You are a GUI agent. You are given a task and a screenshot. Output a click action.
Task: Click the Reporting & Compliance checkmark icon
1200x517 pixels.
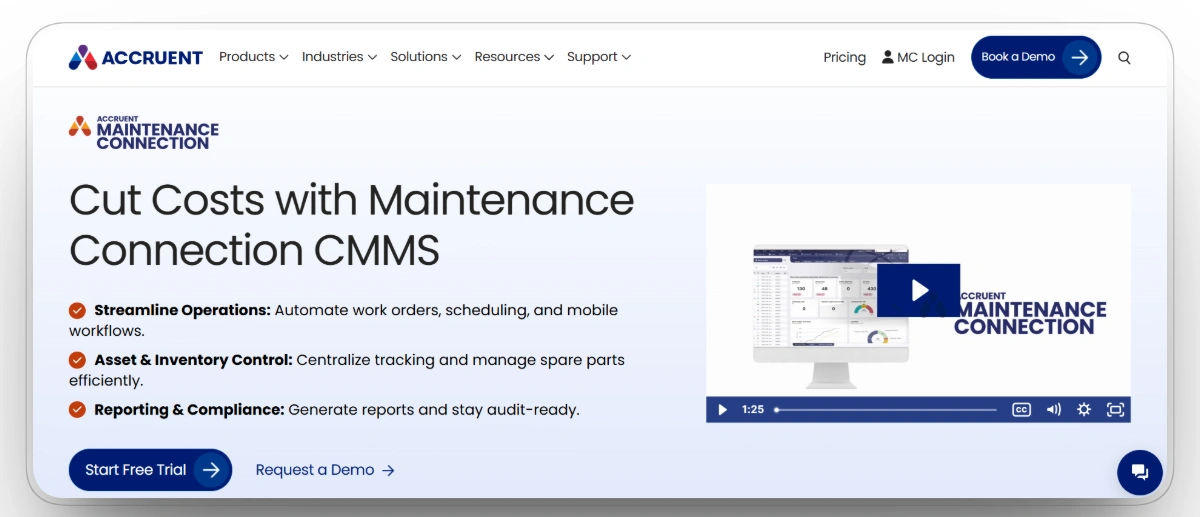point(77,409)
